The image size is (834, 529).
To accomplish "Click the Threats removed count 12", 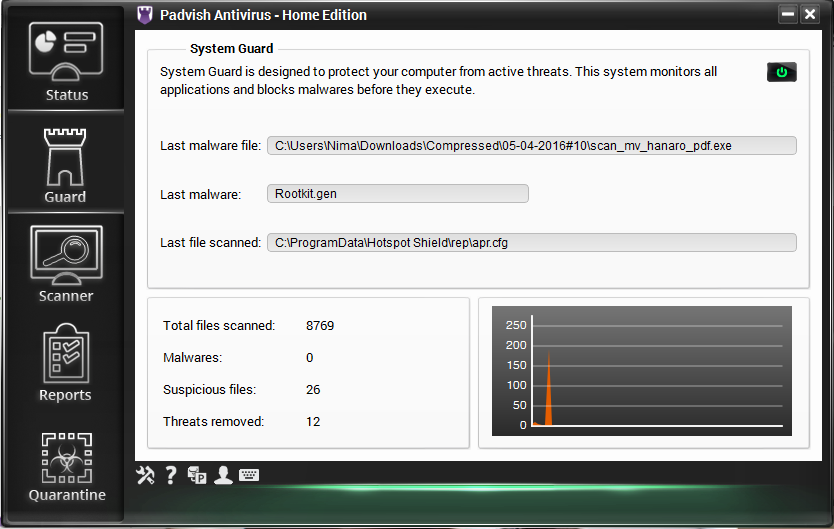I will pyautogui.click(x=313, y=422).
